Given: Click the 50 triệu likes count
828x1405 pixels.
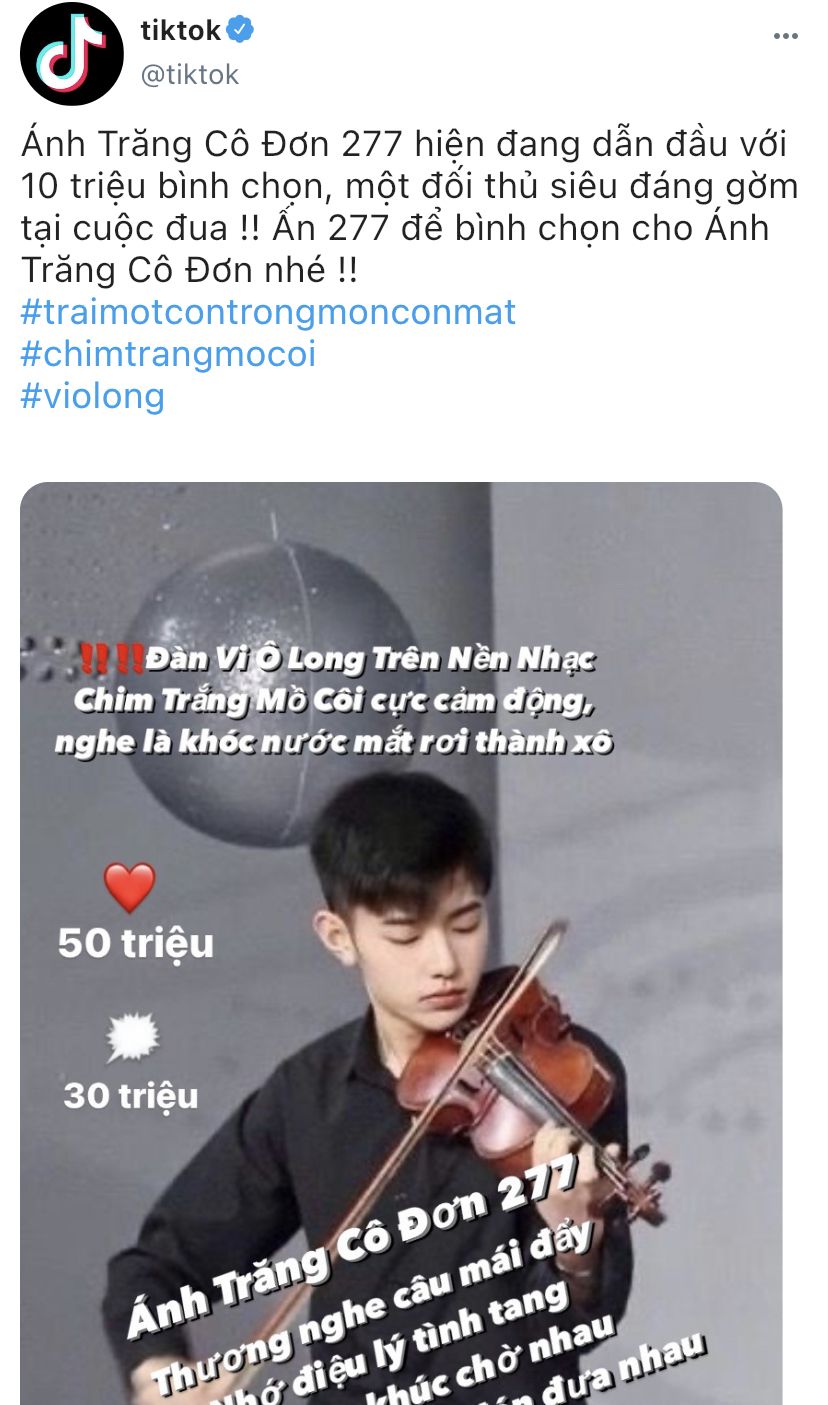Looking at the screenshot, I should click(x=135, y=943).
